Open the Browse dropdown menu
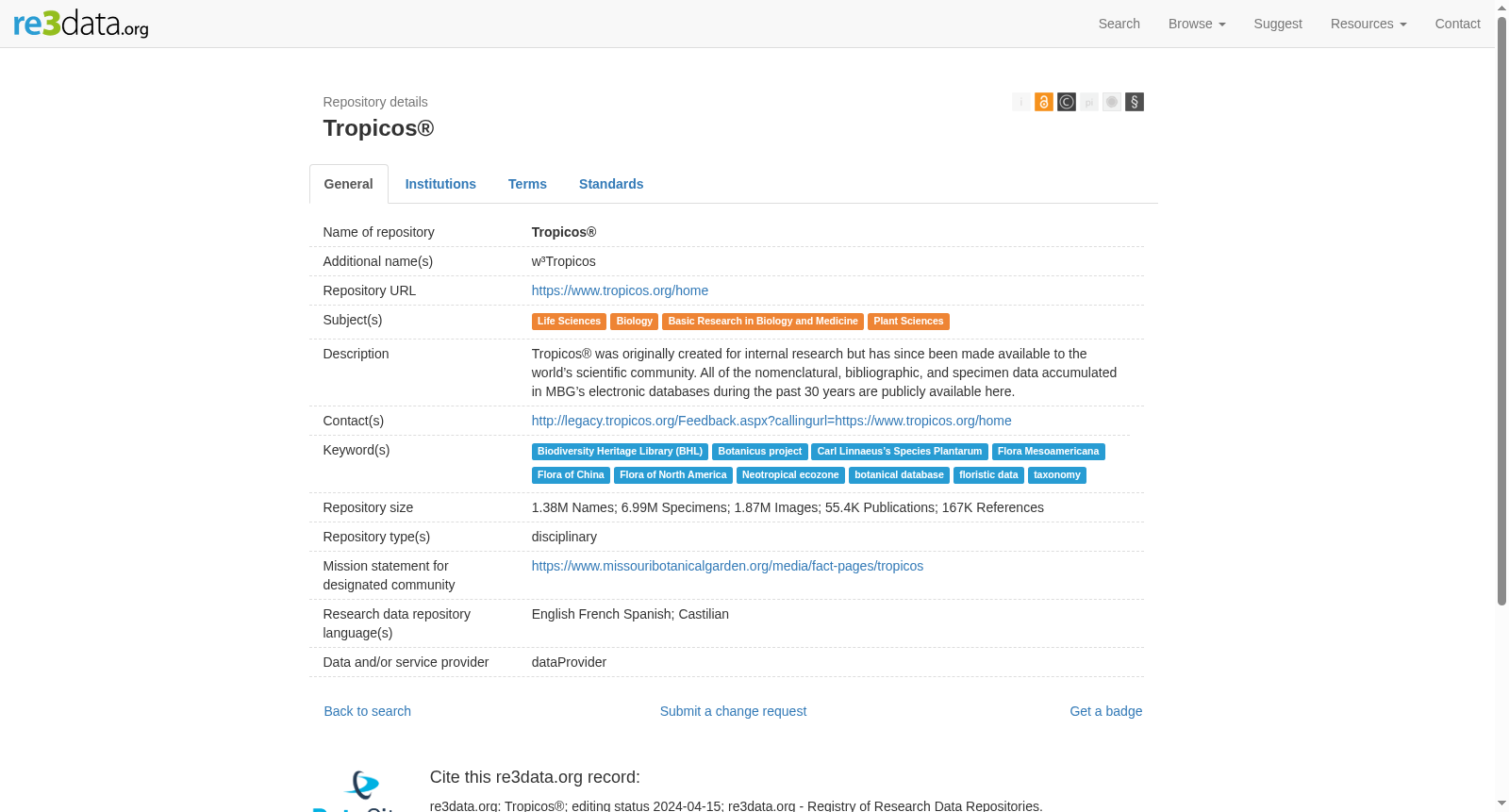Image resolution: width=1509 pixels, height=812 pixels. (x=1197, y=24)
